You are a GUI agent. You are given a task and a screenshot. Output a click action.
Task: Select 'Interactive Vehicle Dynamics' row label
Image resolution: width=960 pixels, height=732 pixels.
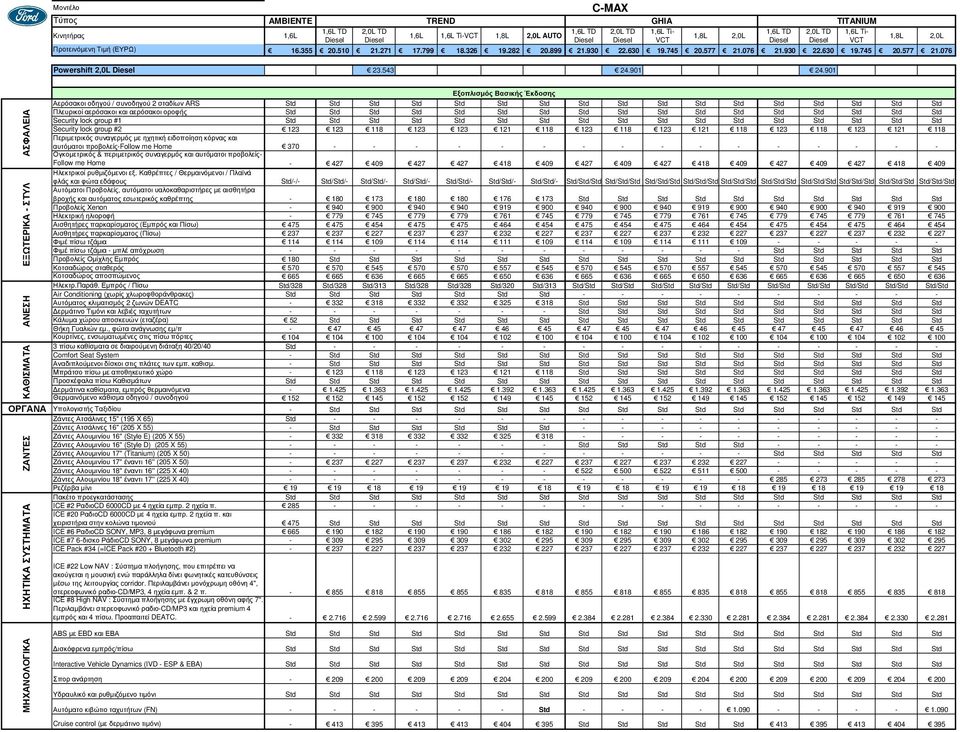point(127,664)
